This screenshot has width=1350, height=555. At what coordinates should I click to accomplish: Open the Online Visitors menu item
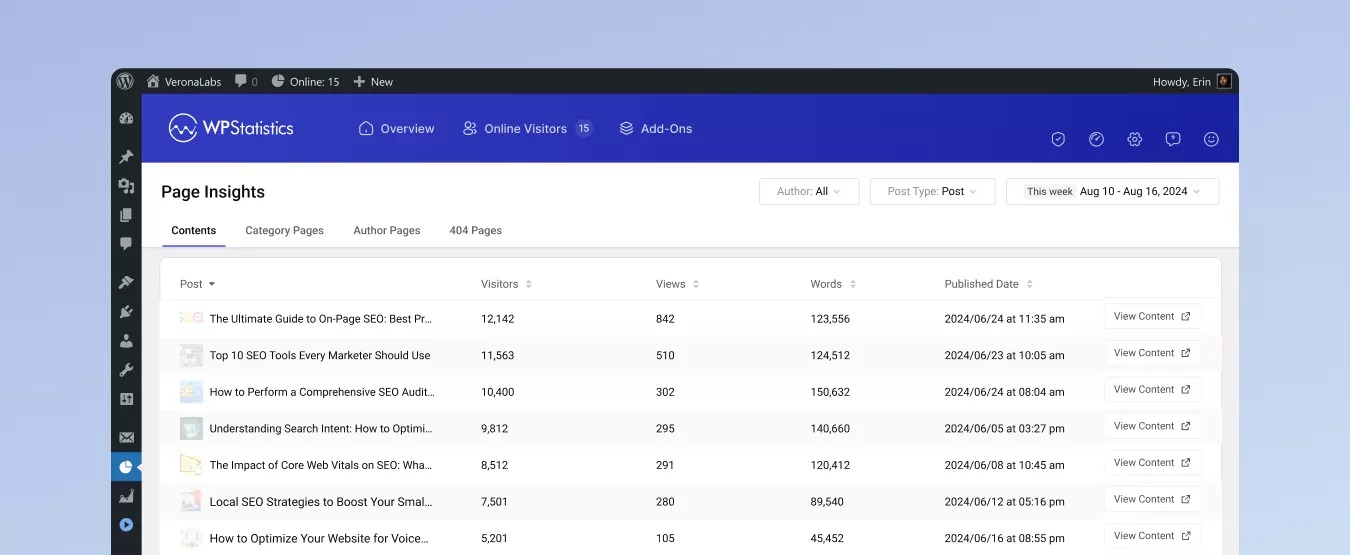[527, 128]
